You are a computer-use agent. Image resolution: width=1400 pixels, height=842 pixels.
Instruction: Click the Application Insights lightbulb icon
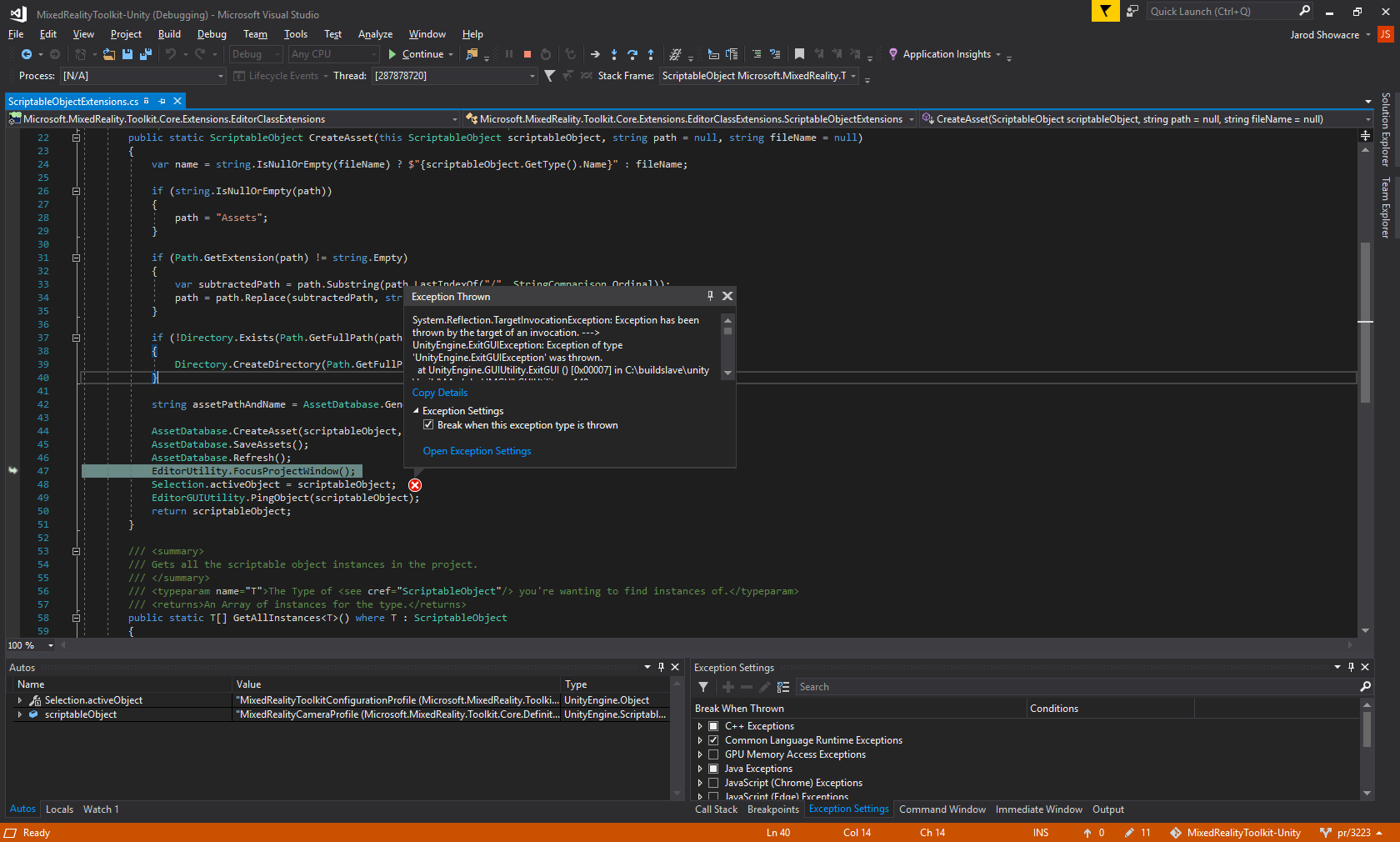893,53
